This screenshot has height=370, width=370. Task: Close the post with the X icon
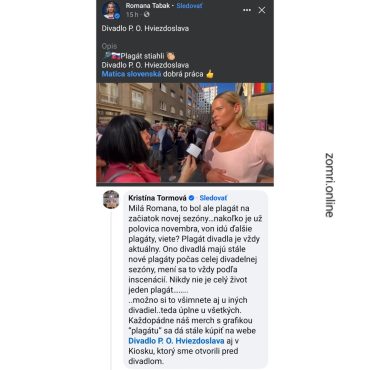click(262, 10)
